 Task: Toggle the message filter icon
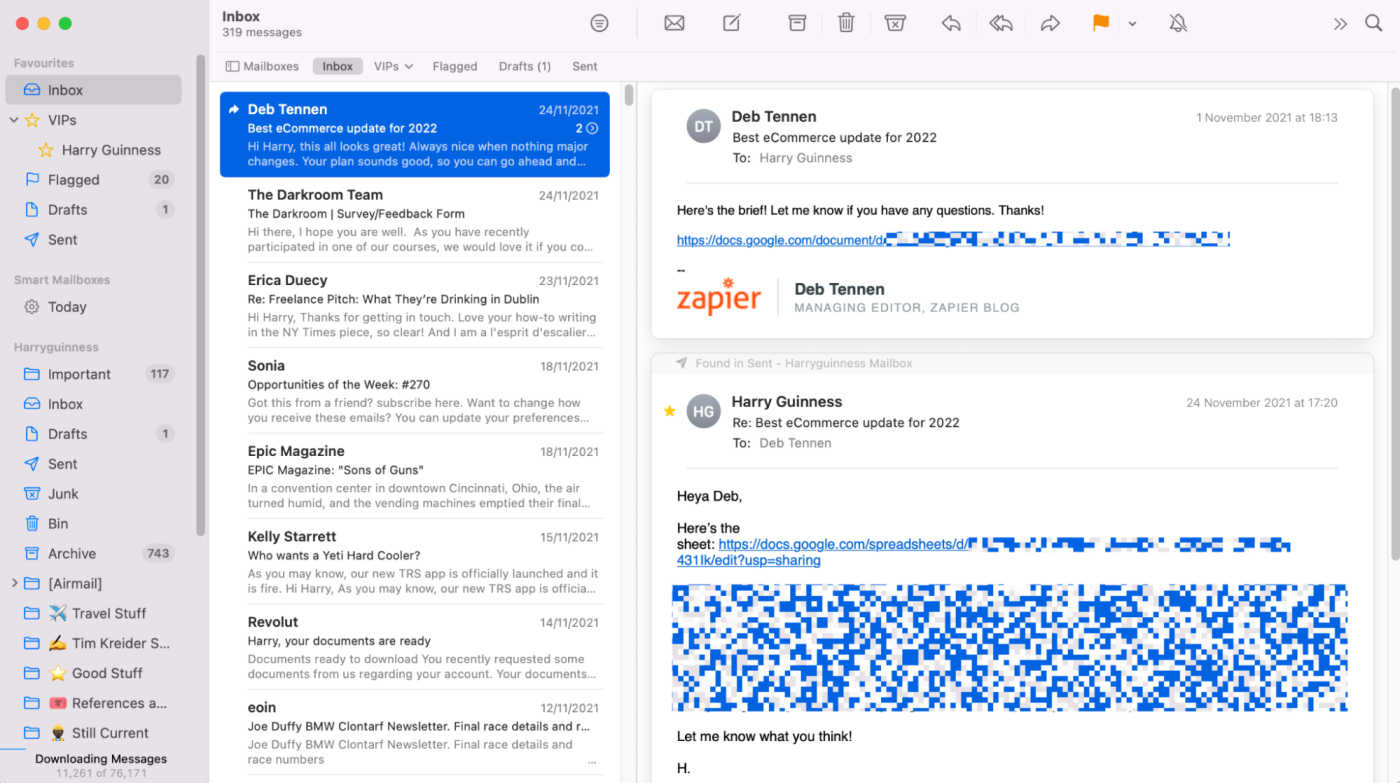tap(599, 23)
